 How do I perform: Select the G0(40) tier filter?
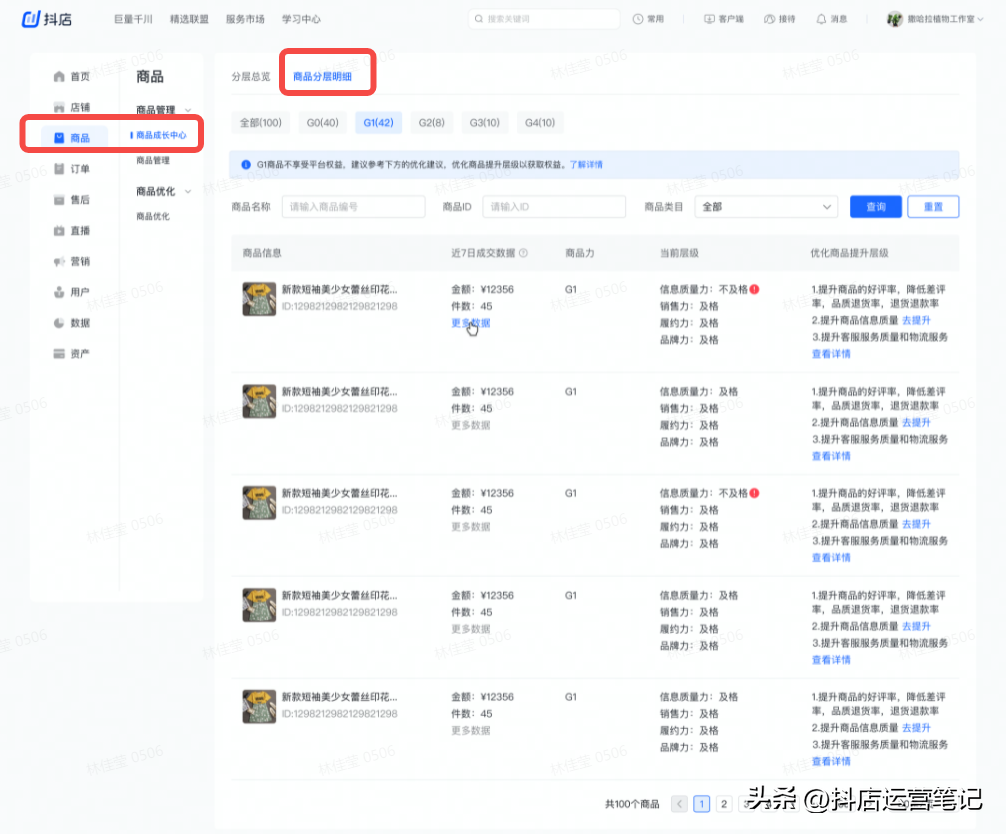pos(323,123)
